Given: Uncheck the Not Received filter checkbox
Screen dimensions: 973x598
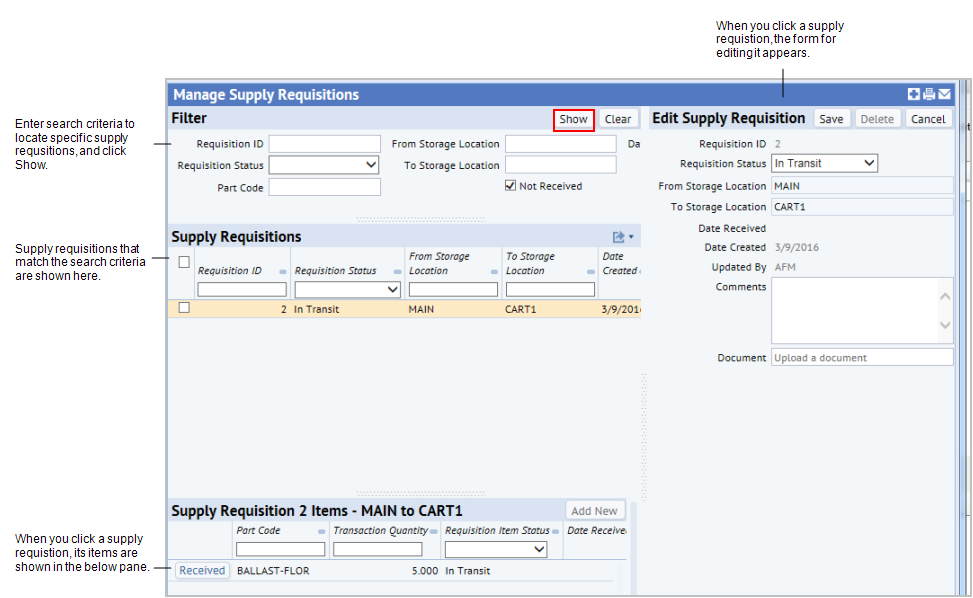Looking at the screenshot, I should tap(510, 185).
